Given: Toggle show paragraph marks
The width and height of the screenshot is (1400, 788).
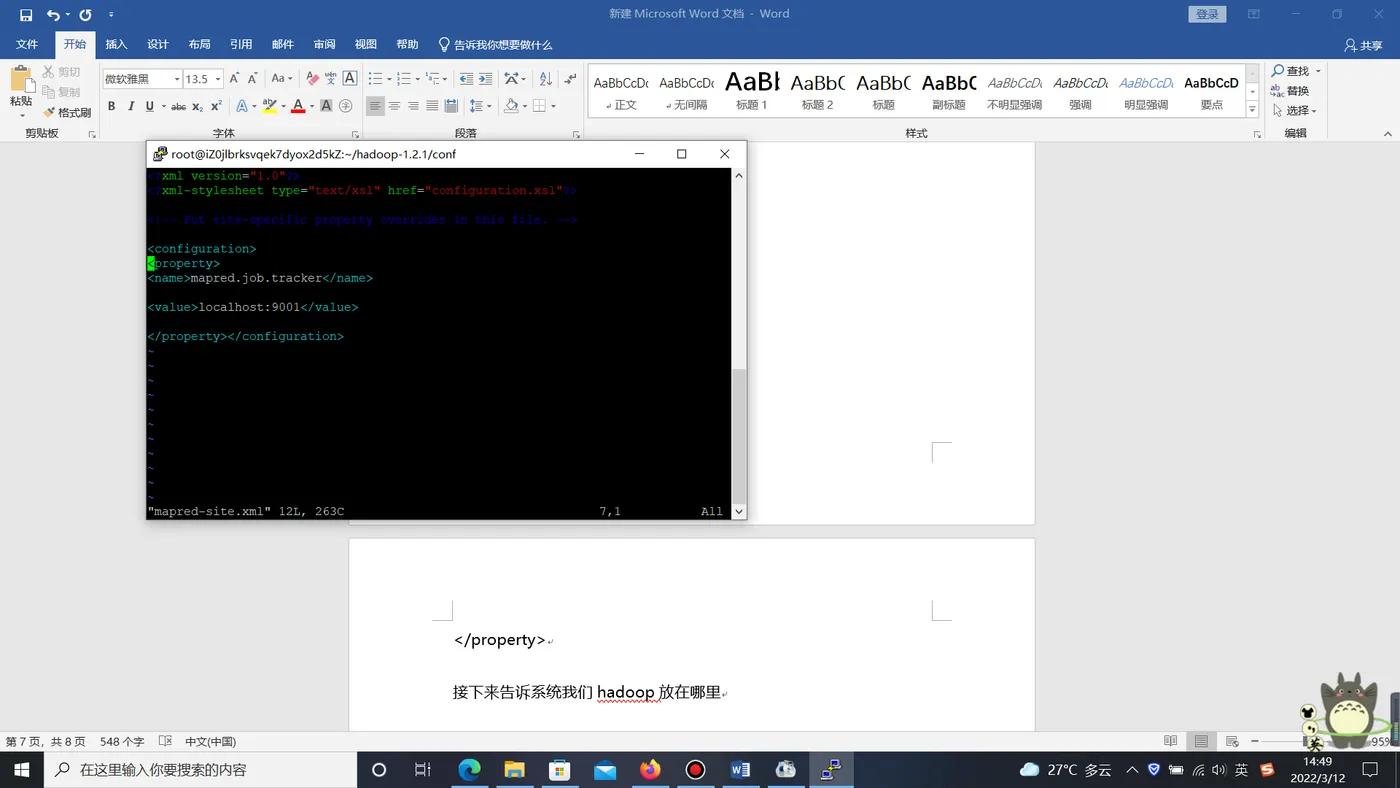Looking at the screenshot, I should point(570,78).
